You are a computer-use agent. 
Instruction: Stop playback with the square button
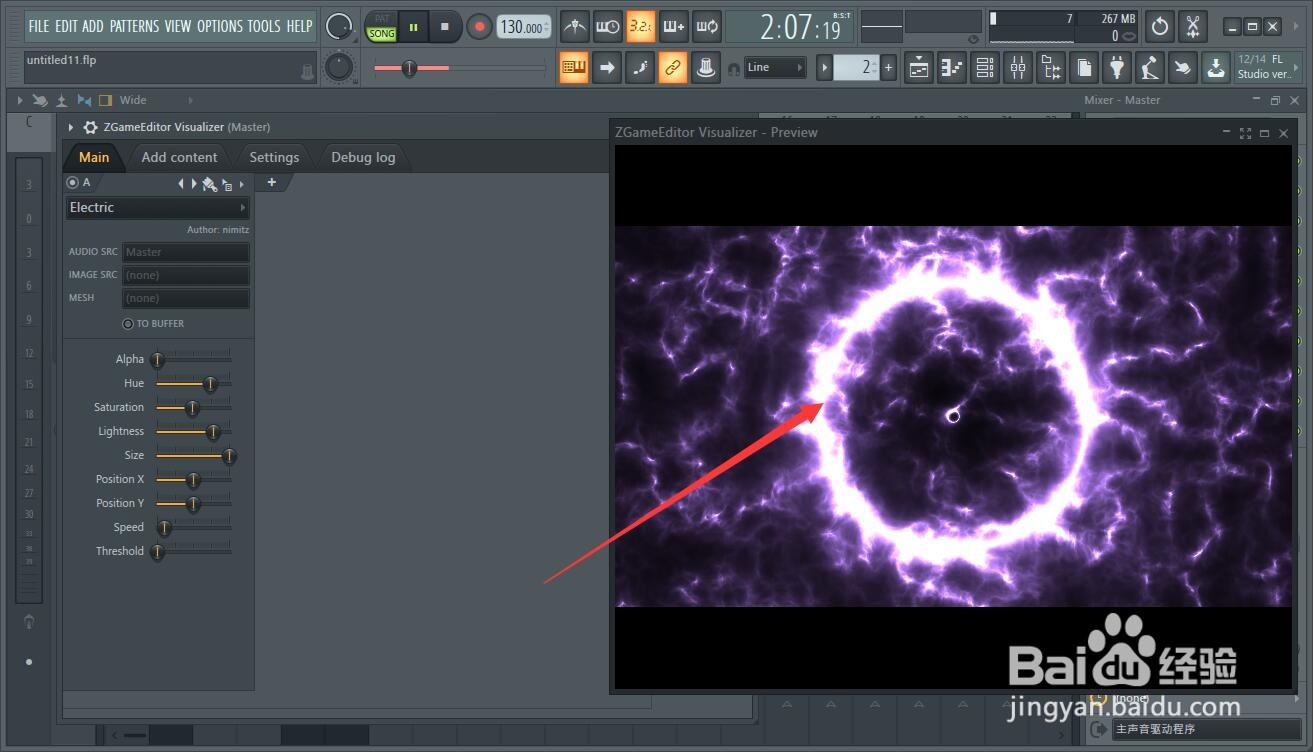point(445,27)
